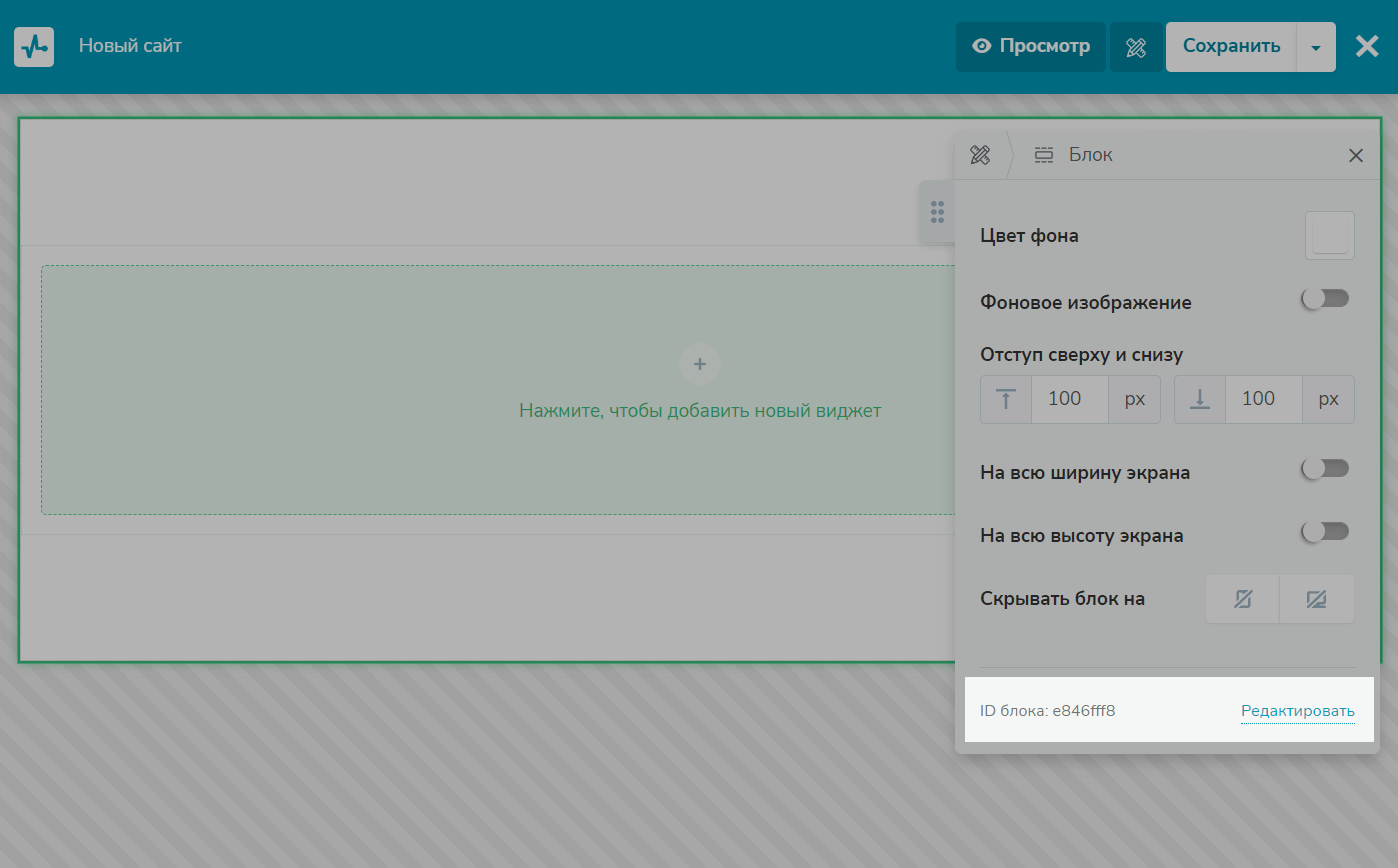Hide block on mobile devices icon
Image resolution: width=1398 pixels, height=868 pixels.
[x=1243, y=599]
